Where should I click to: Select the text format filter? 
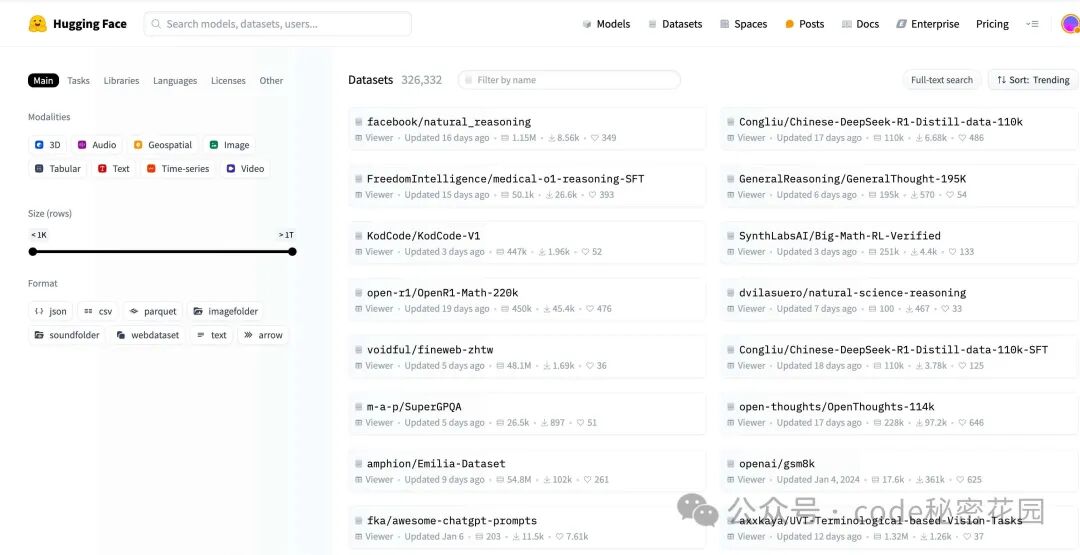(211, 335)
